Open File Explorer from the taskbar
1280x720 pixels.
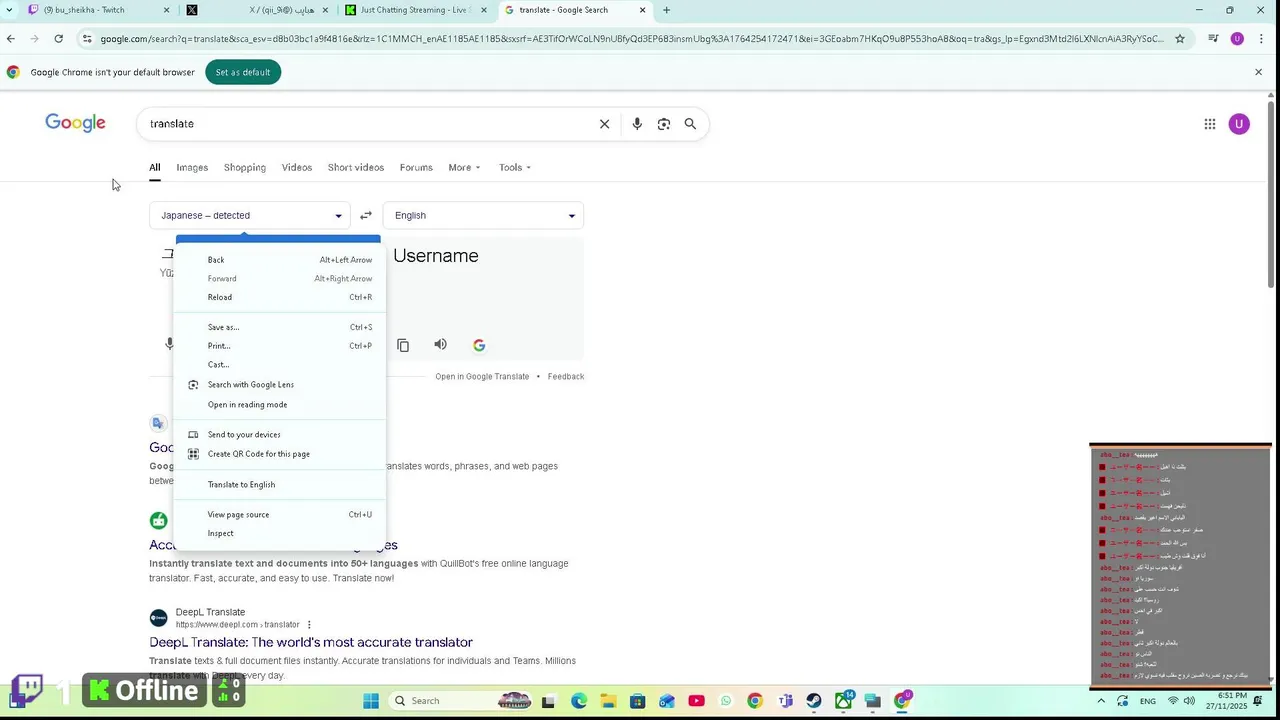coord(608,700)
